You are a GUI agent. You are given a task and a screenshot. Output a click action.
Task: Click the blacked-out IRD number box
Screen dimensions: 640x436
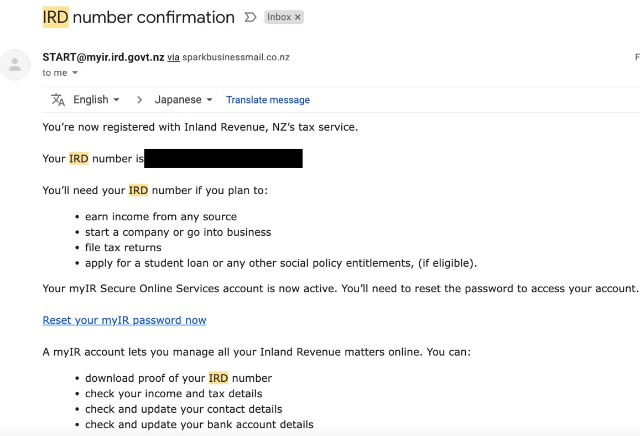click(x=223, y=158)
